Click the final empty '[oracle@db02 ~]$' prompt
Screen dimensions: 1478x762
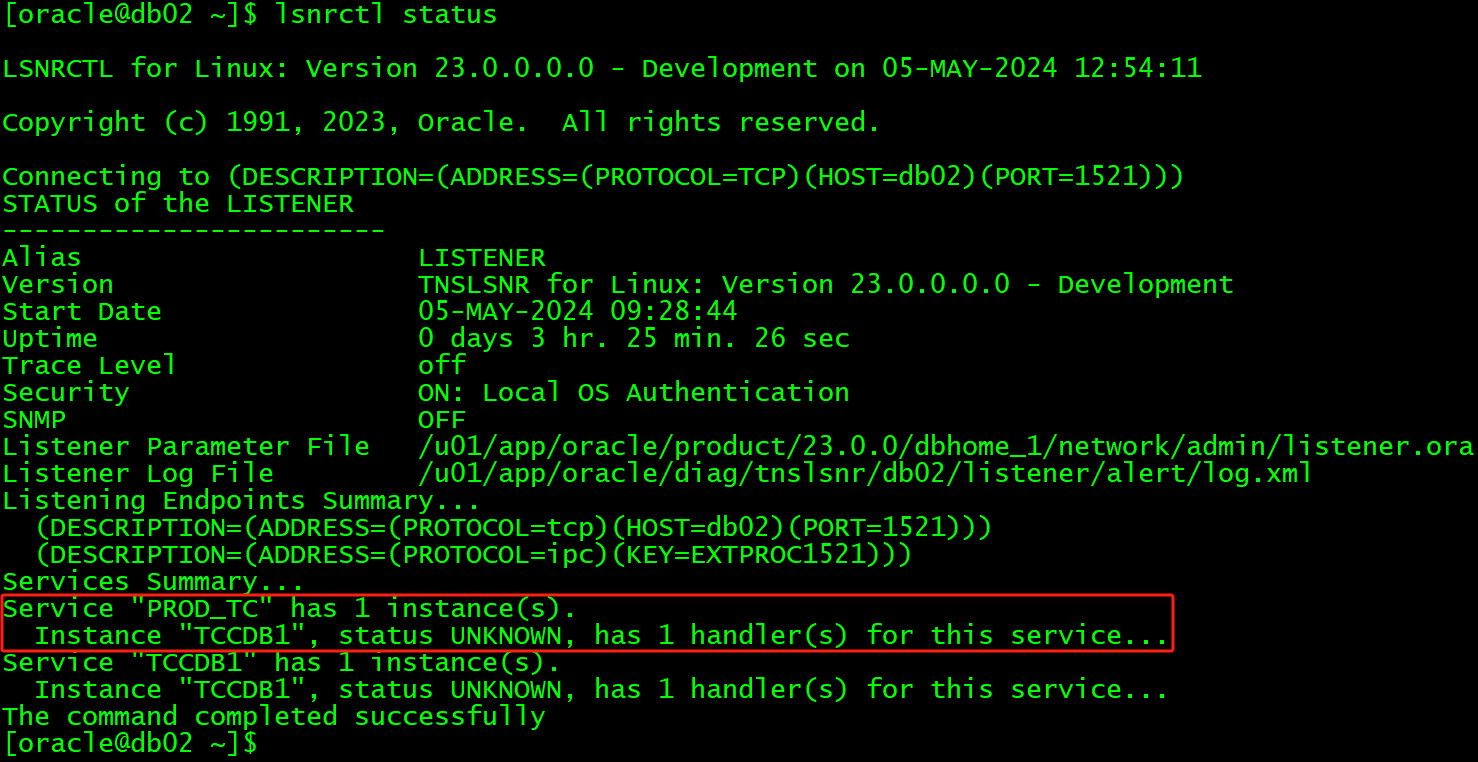tap(130, 744)
